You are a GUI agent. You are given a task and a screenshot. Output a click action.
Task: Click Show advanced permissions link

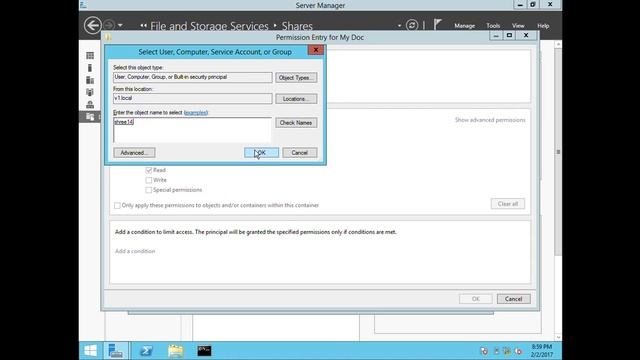coord(490,120)
